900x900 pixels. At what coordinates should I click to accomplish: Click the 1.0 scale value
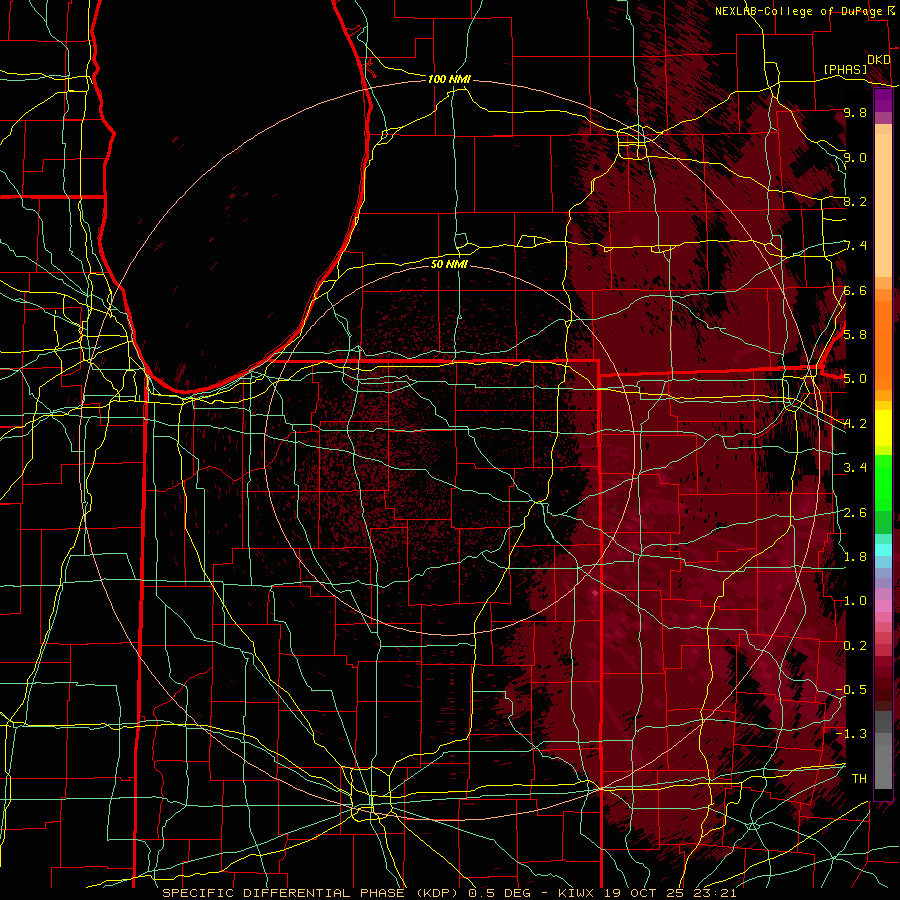pyautogui.click(x=855, y=601)
